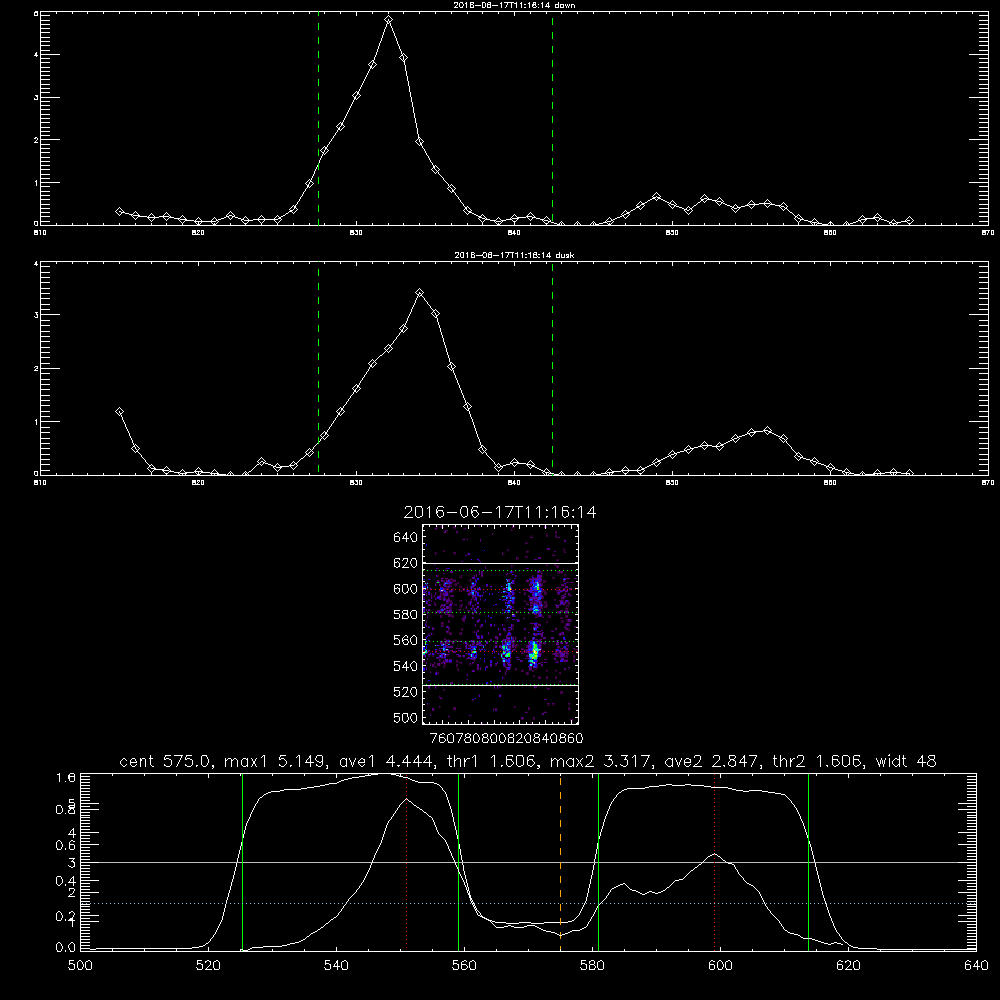Click the top plot's dawn title text
Image resolution: width=1000 pixels, height=1000 pixels.
(x=514, y=5)
